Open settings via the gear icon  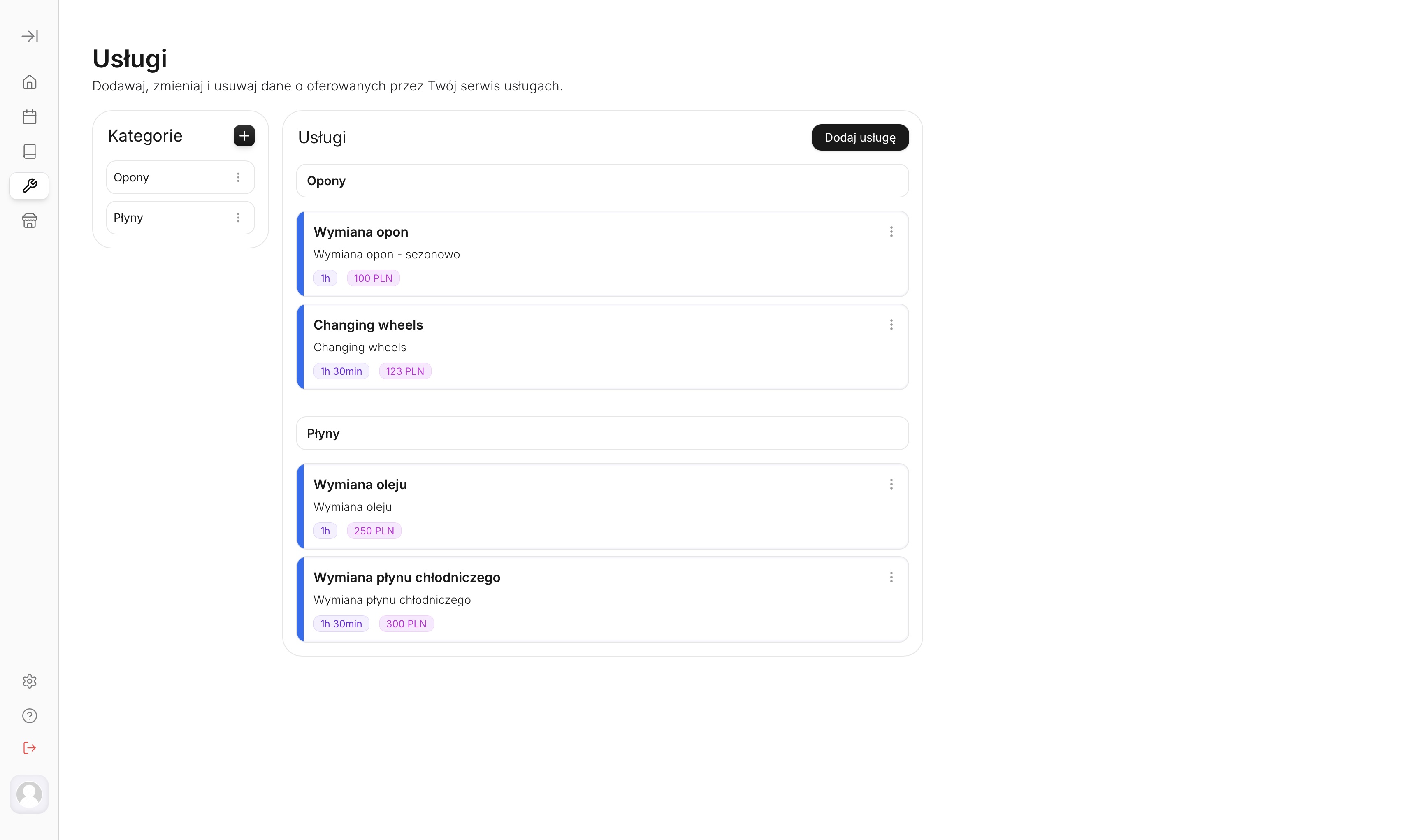coord(30,681)
